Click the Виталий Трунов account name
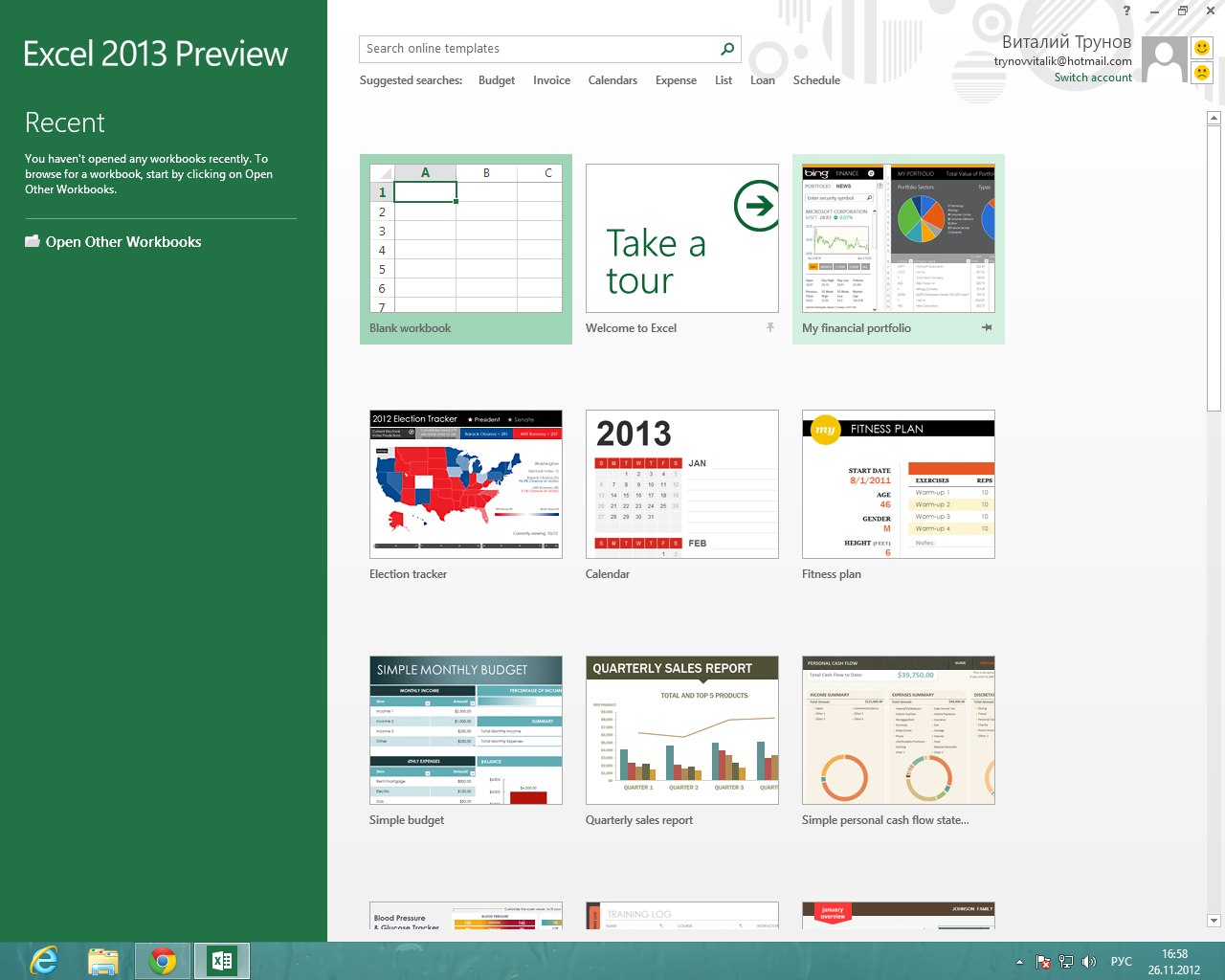 [1066, 42]
